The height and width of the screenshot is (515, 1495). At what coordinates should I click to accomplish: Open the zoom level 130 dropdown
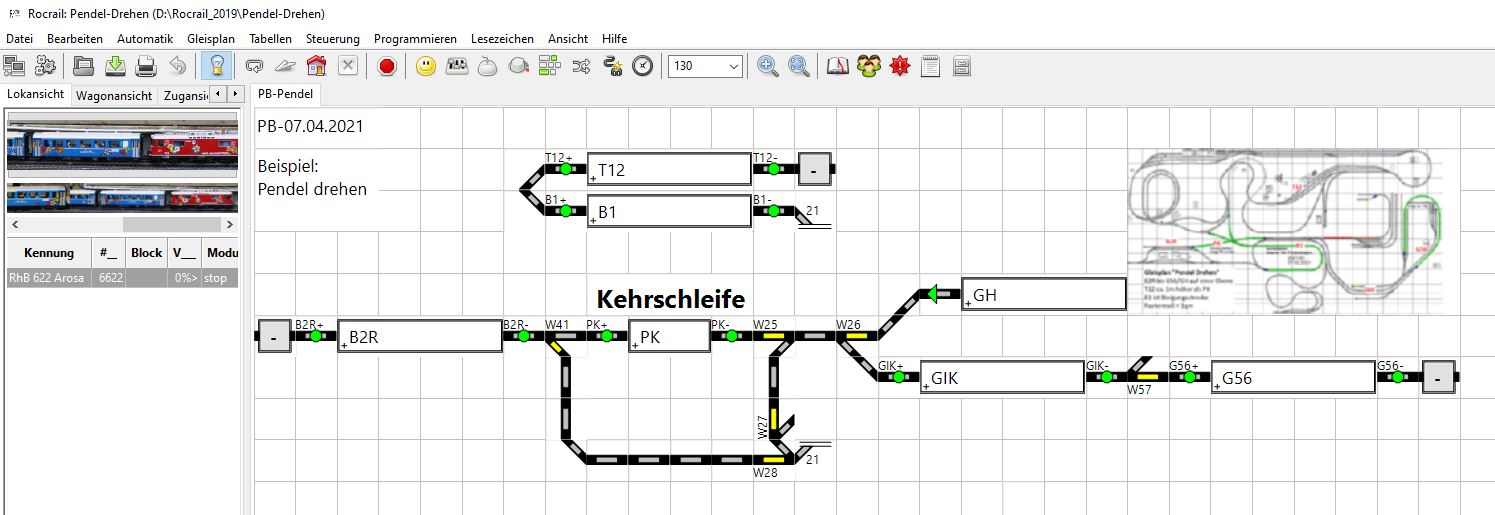pos(733,66)
